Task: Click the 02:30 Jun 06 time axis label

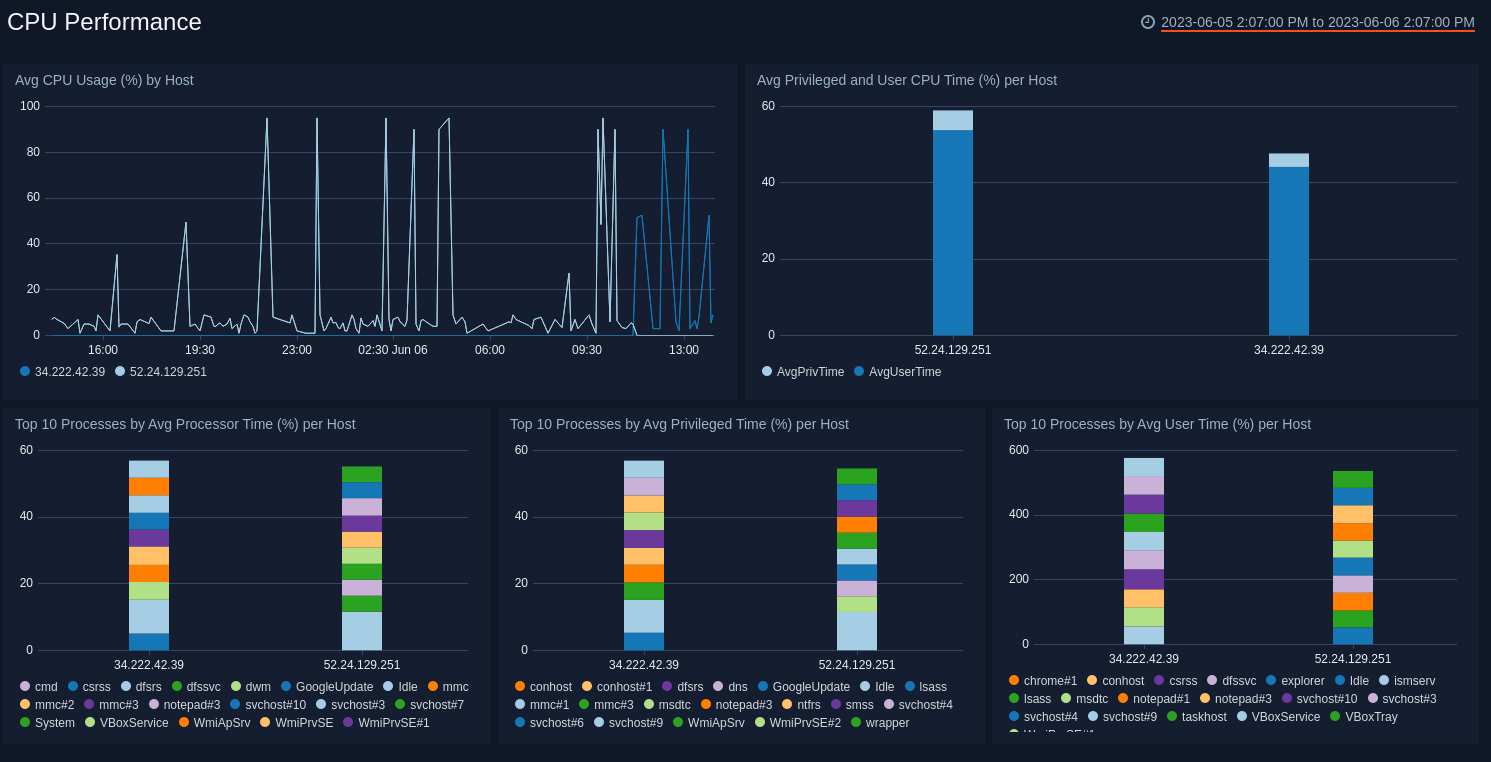Action: (393, 350)
